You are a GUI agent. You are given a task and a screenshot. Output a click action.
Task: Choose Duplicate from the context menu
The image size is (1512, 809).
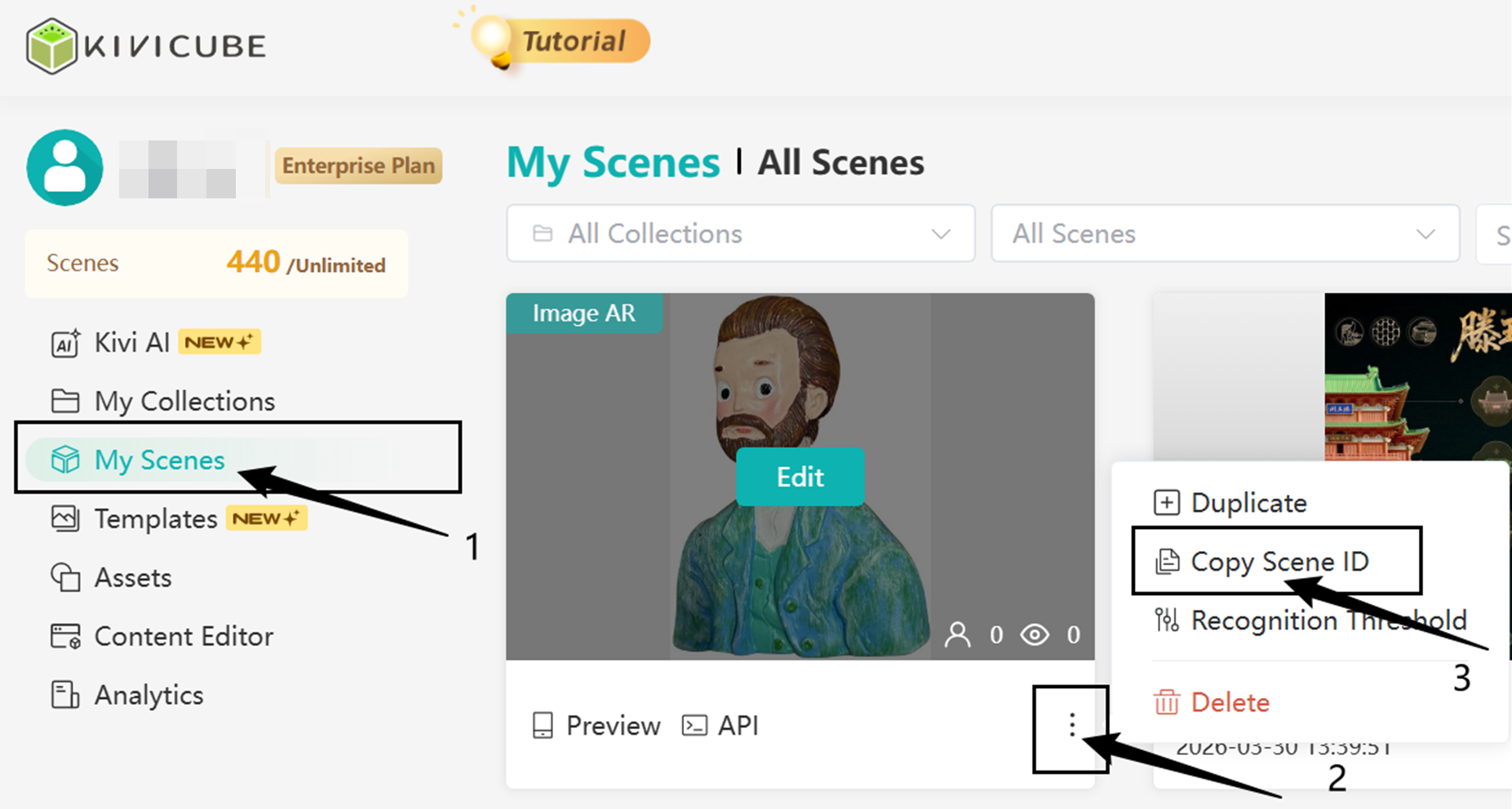(x=1248, y=503)
